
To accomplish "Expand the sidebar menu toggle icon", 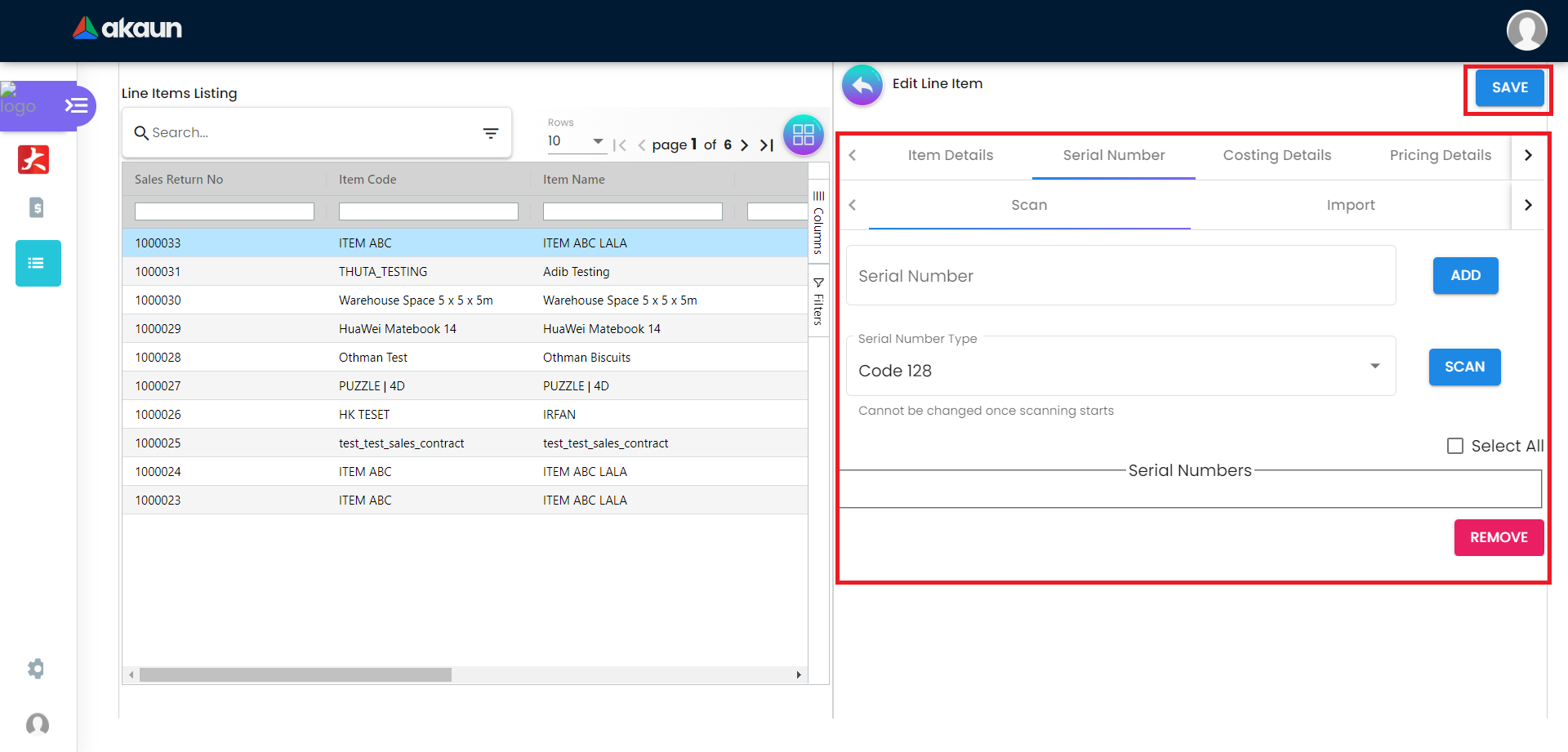I will pyautogui.click(x=76, y=105).
